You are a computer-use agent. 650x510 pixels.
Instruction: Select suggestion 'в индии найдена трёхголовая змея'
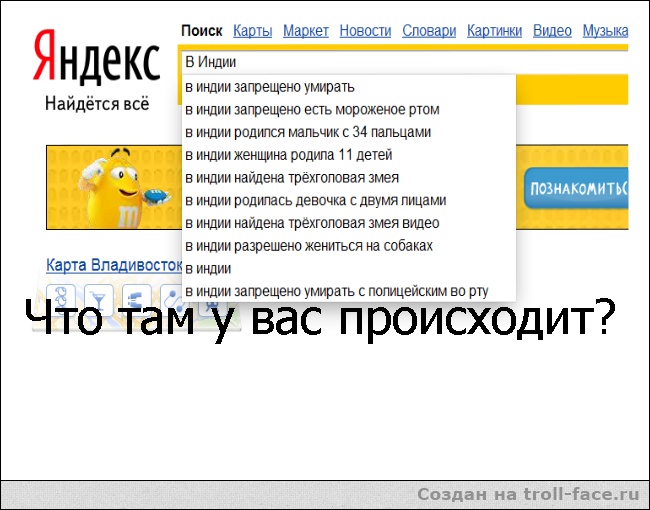coord(349,178)
